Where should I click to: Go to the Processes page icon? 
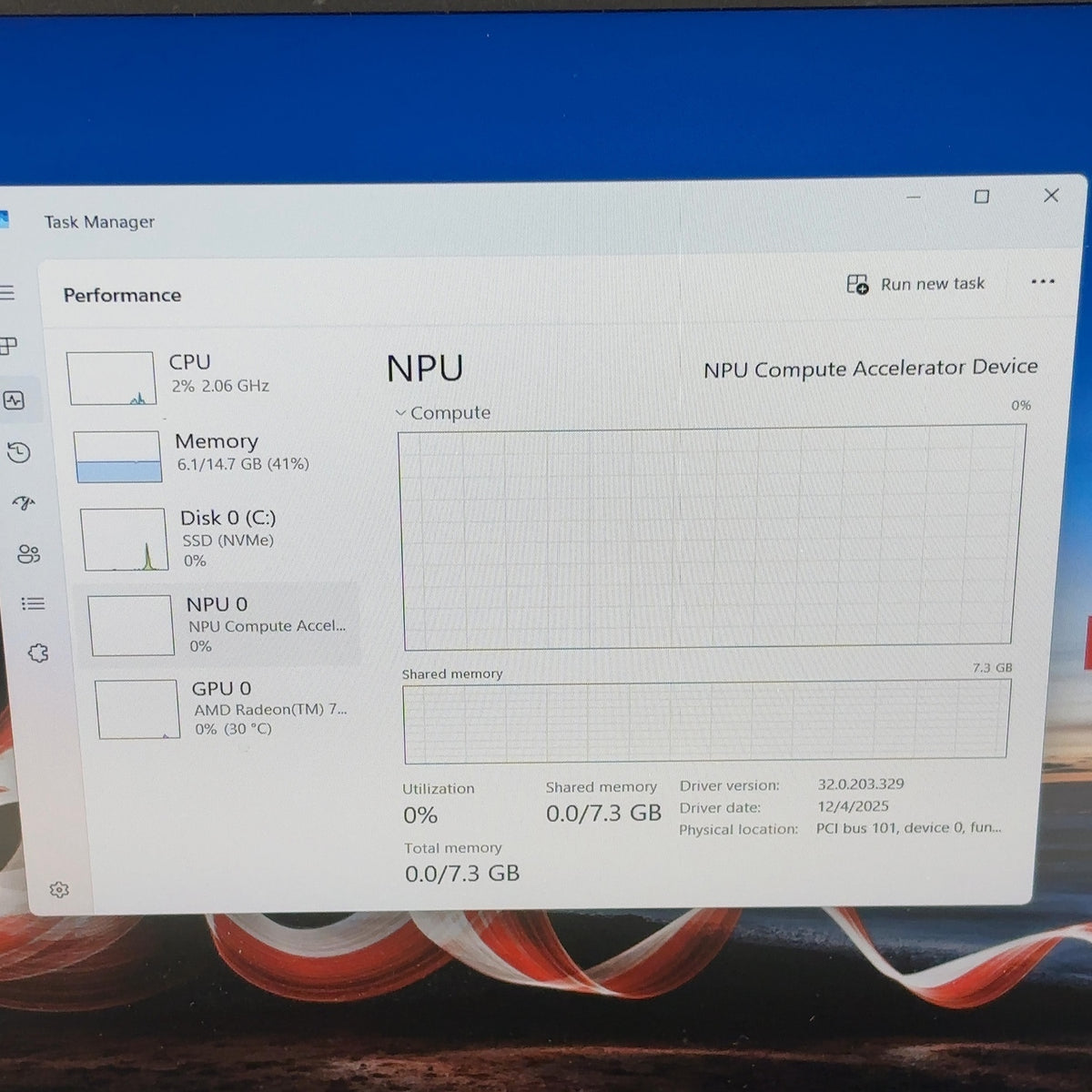(x=8, y=346)
